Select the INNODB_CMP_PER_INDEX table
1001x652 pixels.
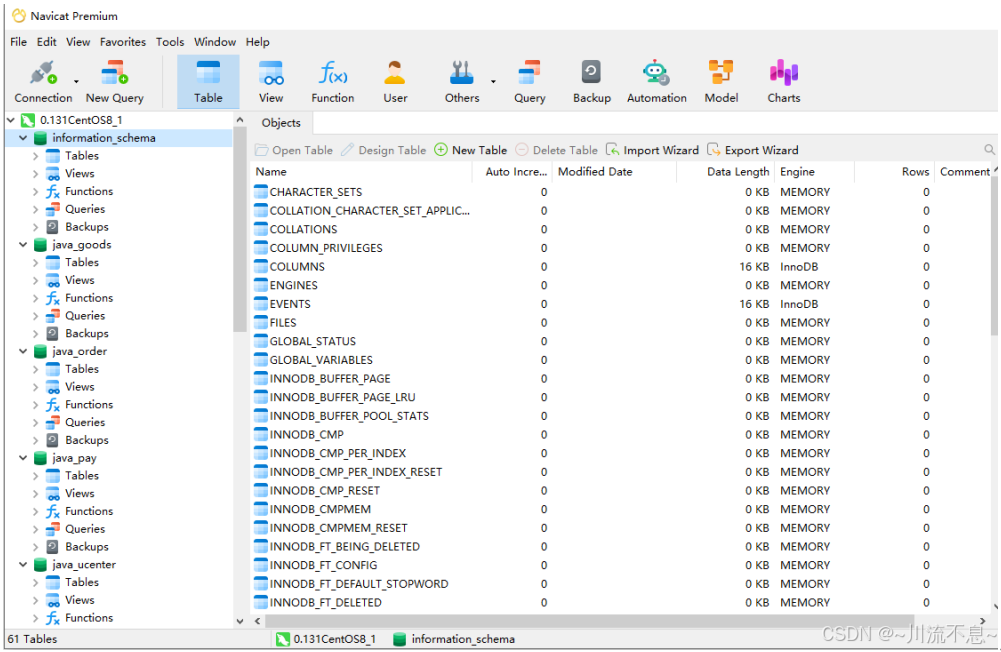337,453
